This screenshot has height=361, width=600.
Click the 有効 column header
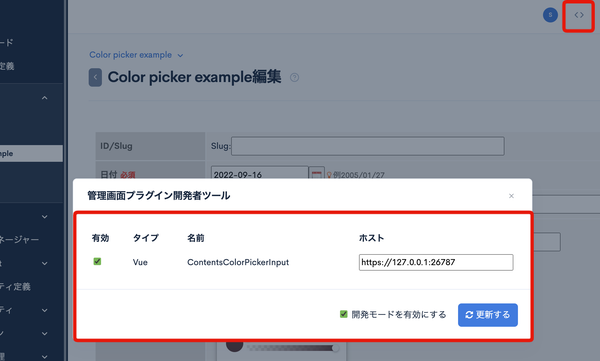100,238
